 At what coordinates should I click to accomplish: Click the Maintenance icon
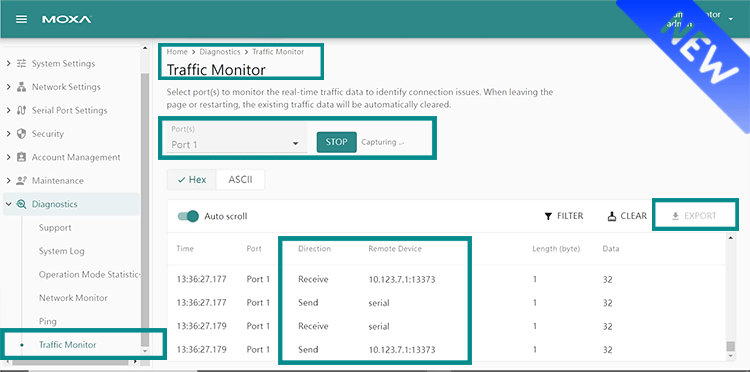pos(22,181)
